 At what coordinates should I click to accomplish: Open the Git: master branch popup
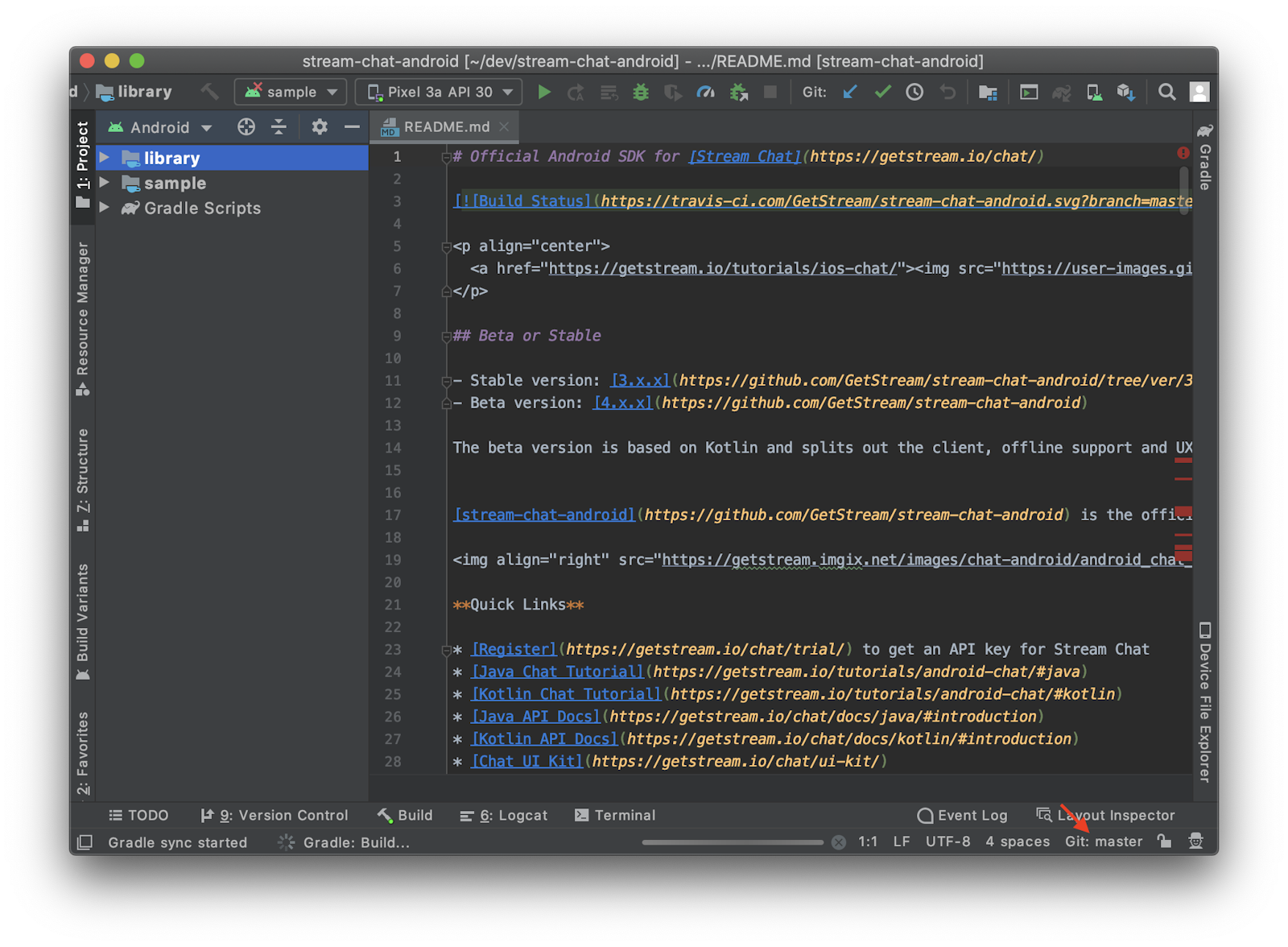click(1103, 842)
